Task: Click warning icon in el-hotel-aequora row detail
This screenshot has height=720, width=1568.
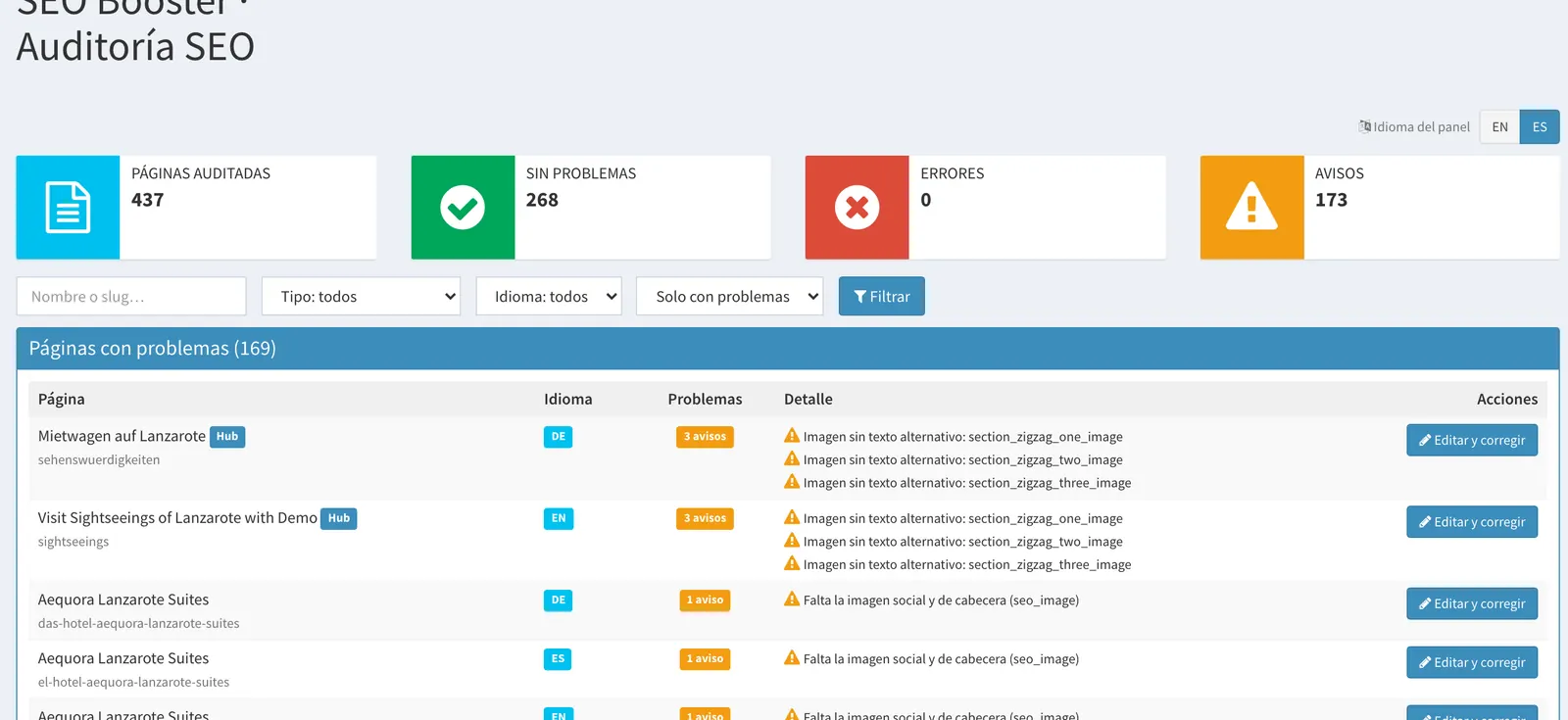Action: [792, 658]
